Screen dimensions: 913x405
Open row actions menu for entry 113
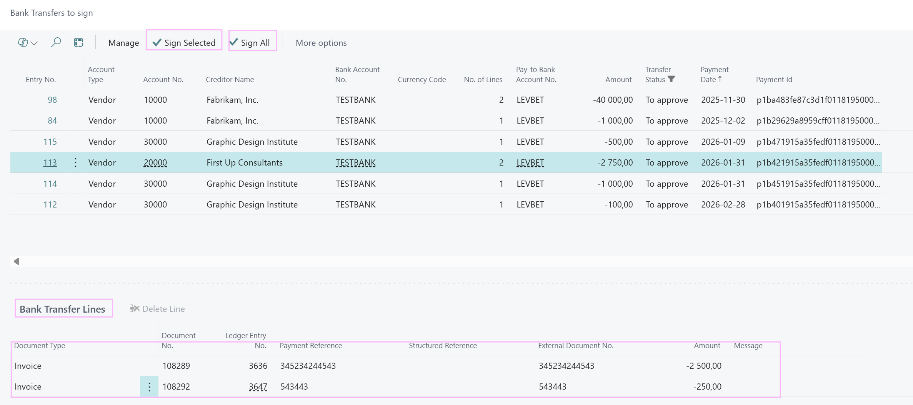75,163
